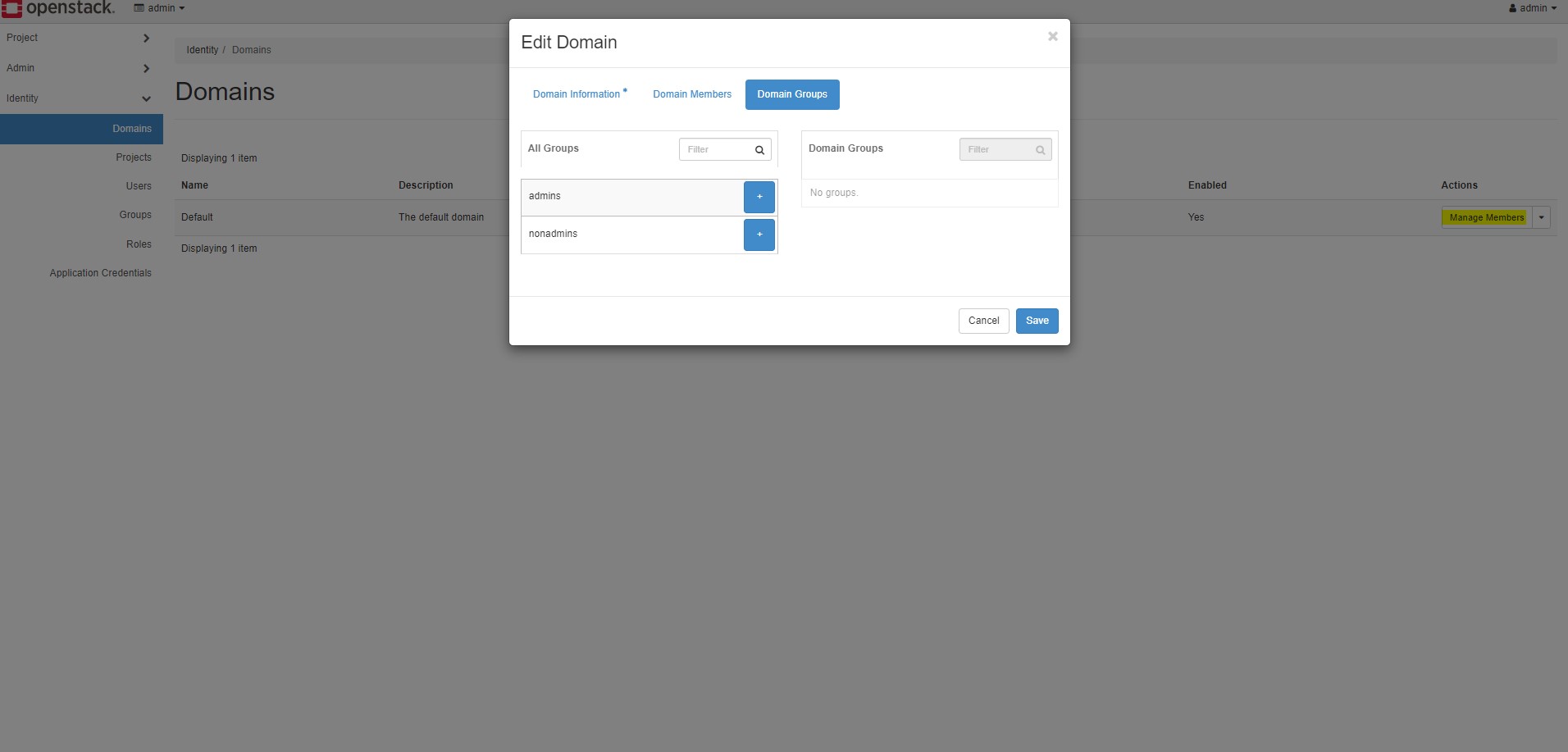Viewport: 1568px width, 752px height.
Task: Click the All Groups filter search icon
Action: pos(759,150)
